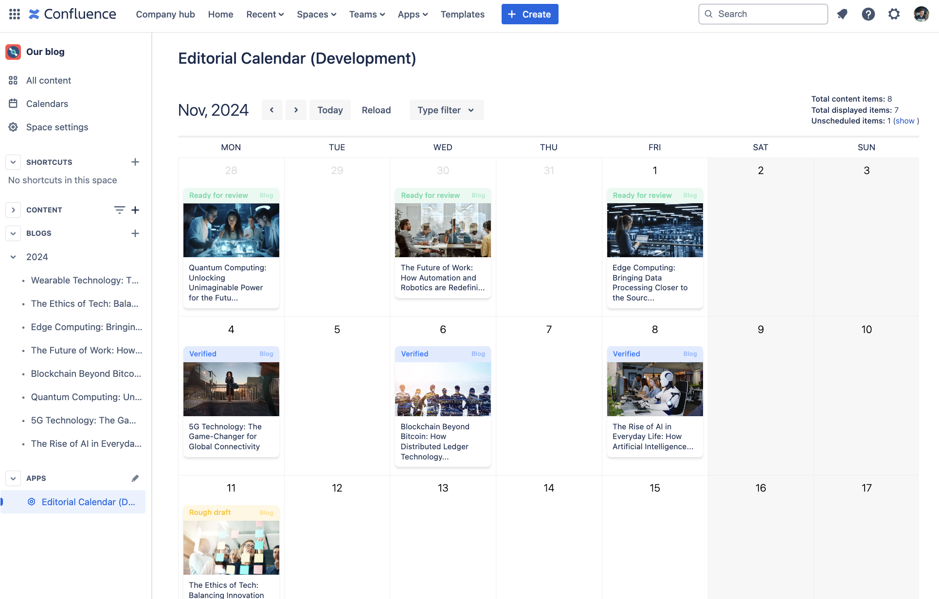The height and width of the screenshot is (599, 939).
Task: Open the user profile avatar
Action: tap(921, 14)
